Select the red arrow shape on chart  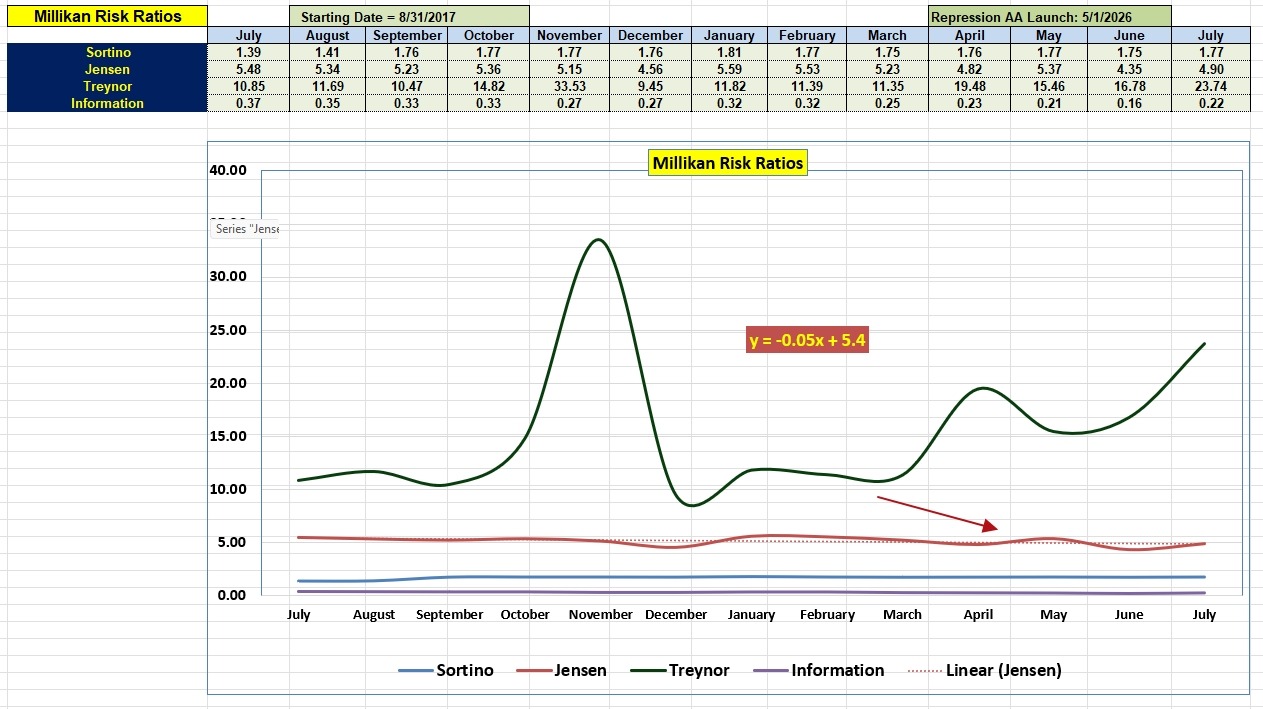click(x=937, y=513)
